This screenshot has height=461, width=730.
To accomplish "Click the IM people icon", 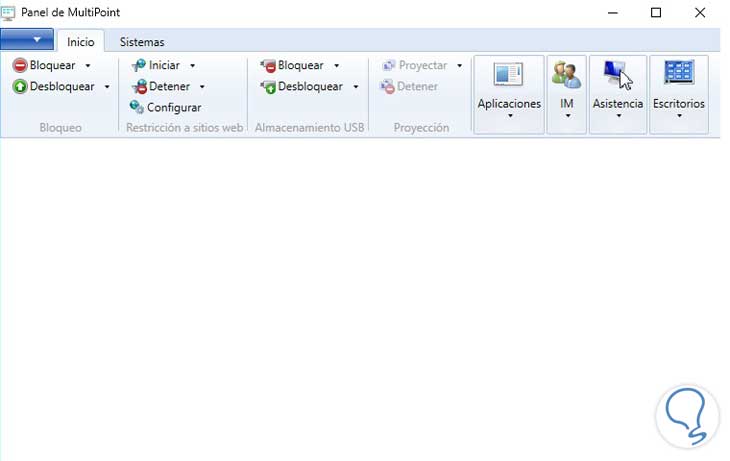I will click(566, 74).
